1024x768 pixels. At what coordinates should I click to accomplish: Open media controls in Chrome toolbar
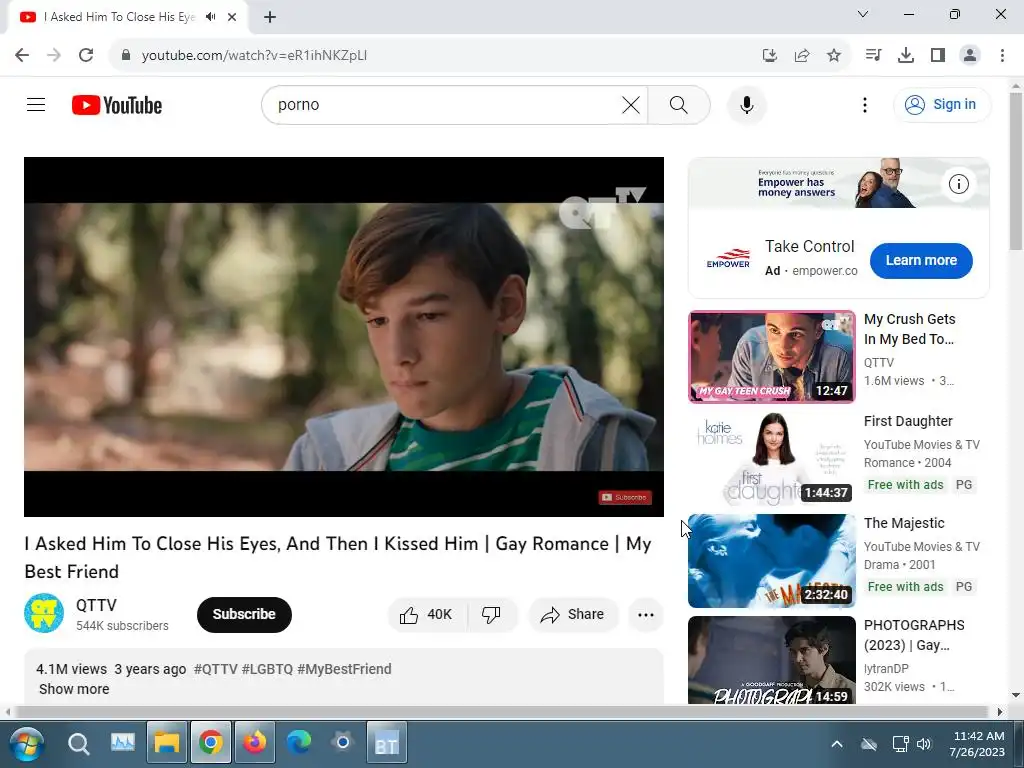[873, 55]
